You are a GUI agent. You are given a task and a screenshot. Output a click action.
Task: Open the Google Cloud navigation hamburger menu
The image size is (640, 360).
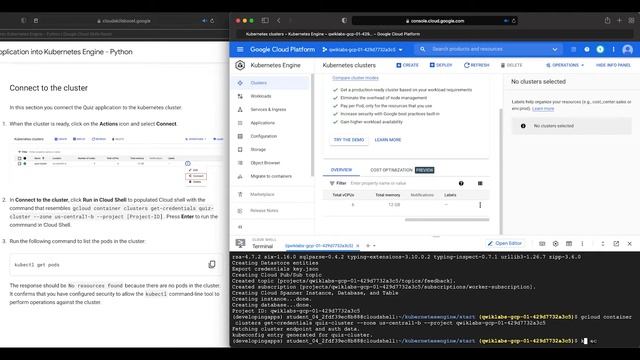click(240, 49)
